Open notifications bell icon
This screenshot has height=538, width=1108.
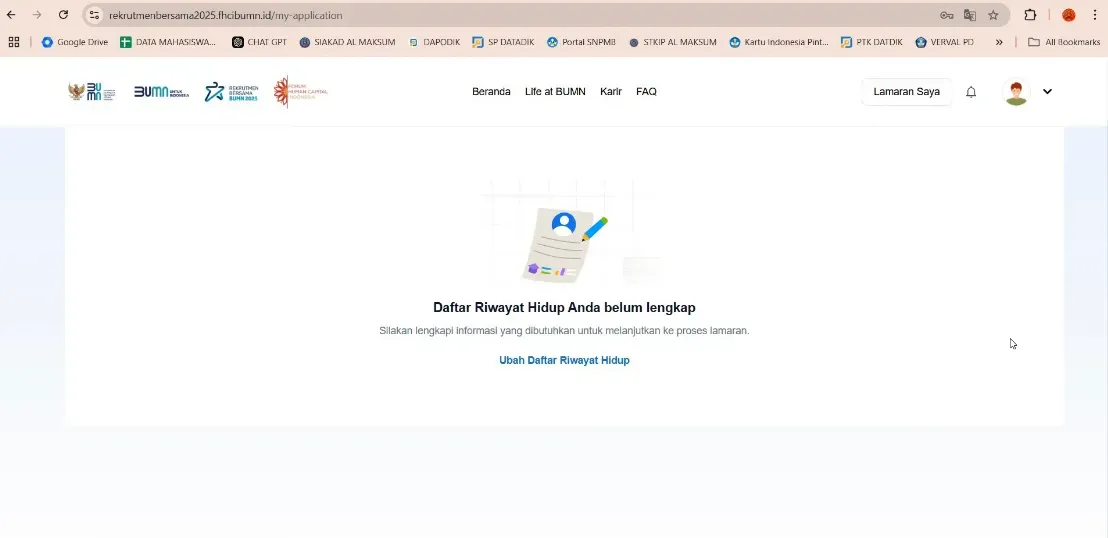[x=971, y=92]
